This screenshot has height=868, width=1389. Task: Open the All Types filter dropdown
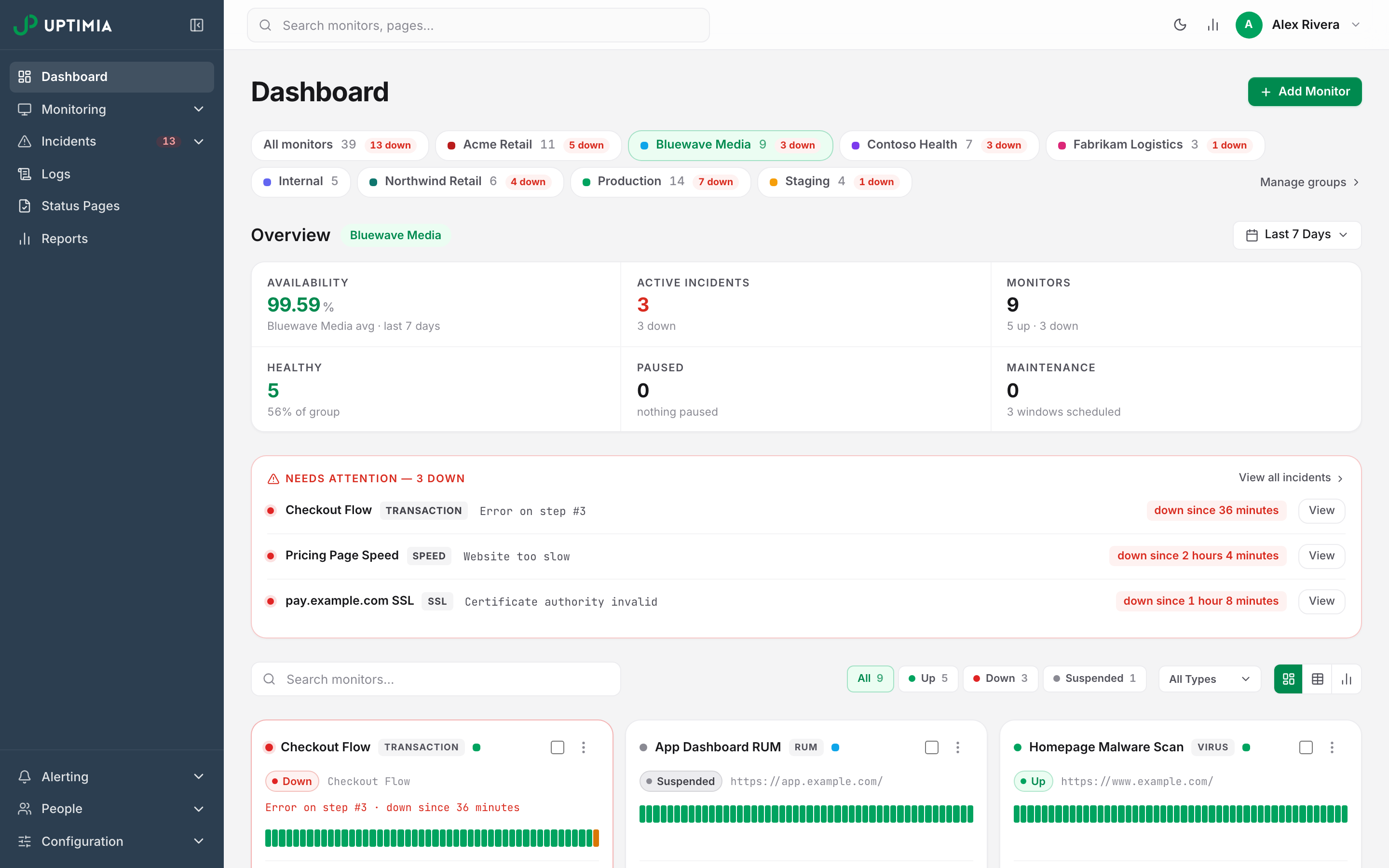pos(1210,679)
